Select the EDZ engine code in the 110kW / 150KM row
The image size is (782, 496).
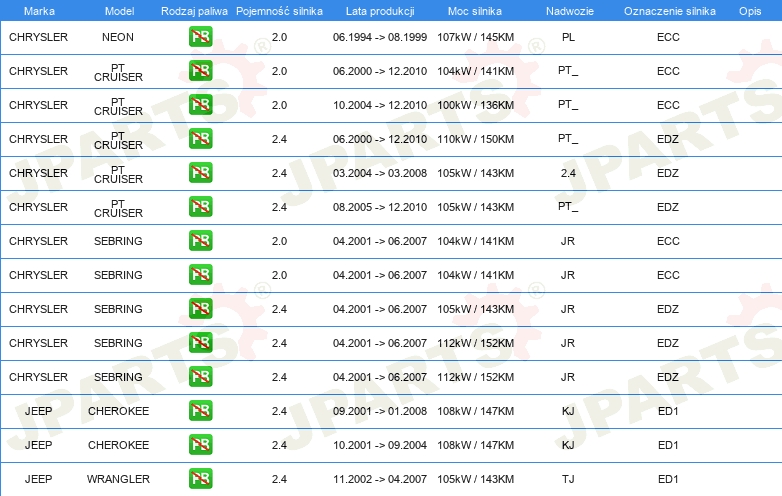[668, 139]
